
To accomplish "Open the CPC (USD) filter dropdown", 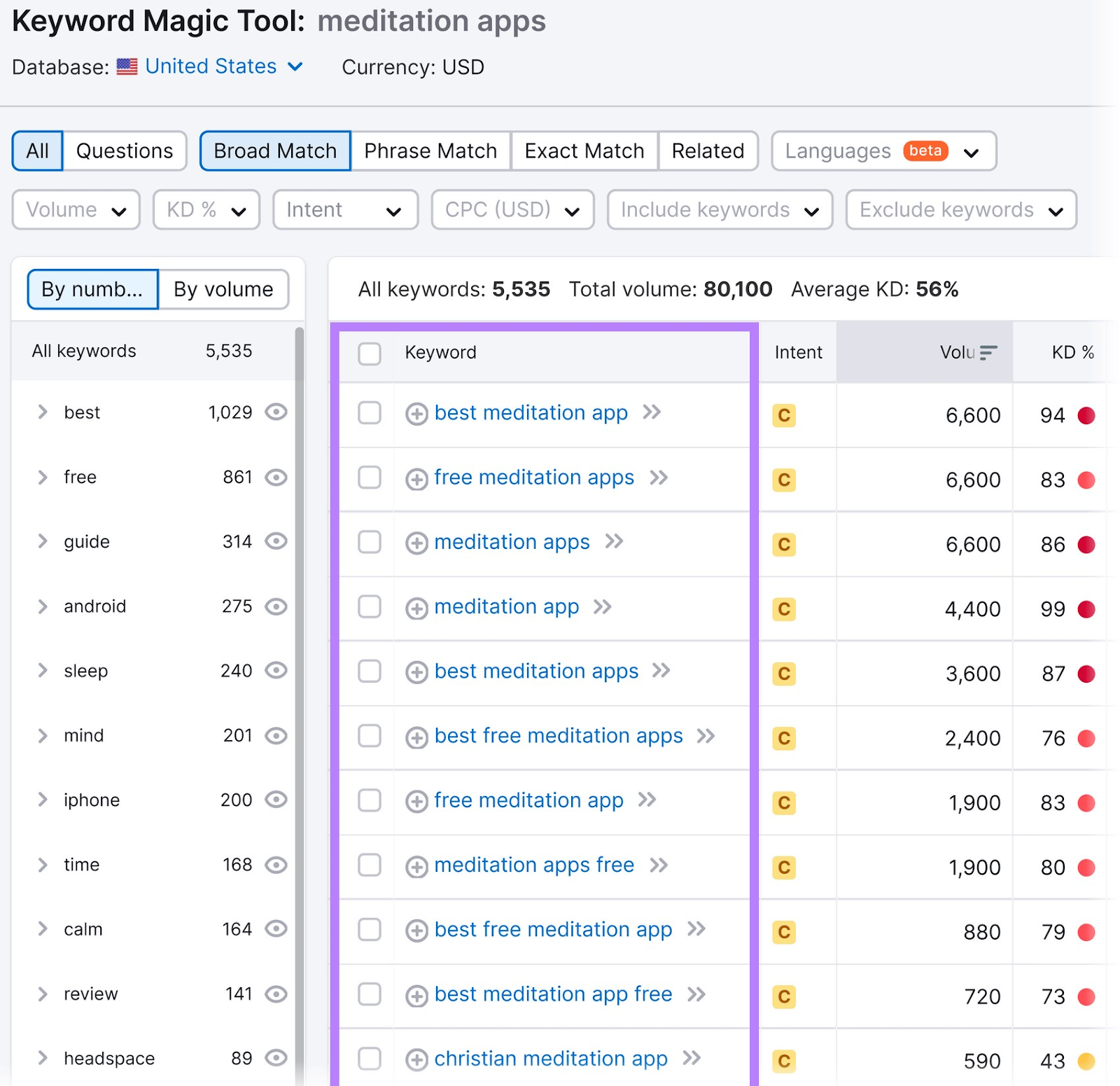I will coord(512,210).
